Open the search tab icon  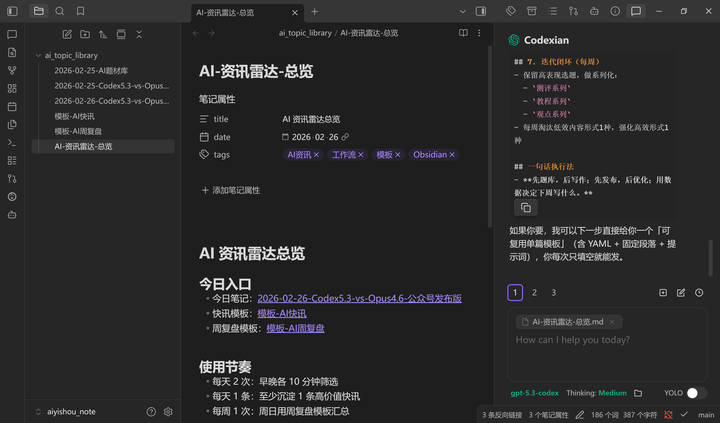coord(60,11)
